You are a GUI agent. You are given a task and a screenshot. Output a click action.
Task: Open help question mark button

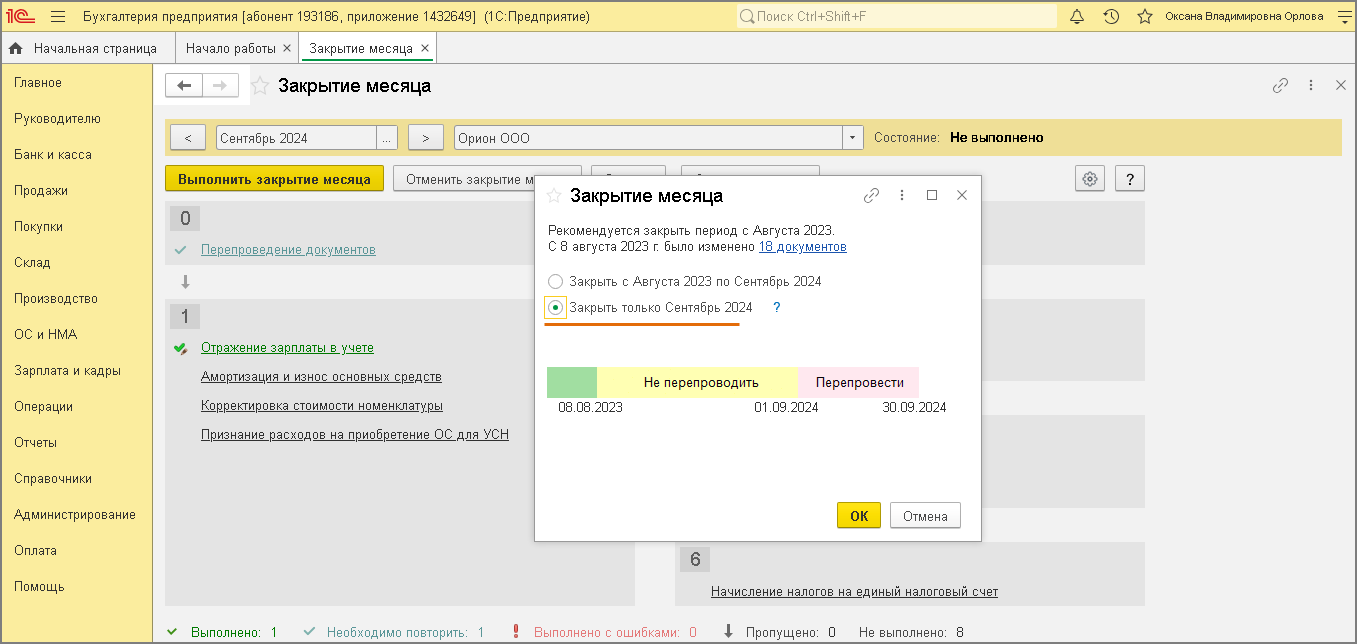coord(1130,179)
